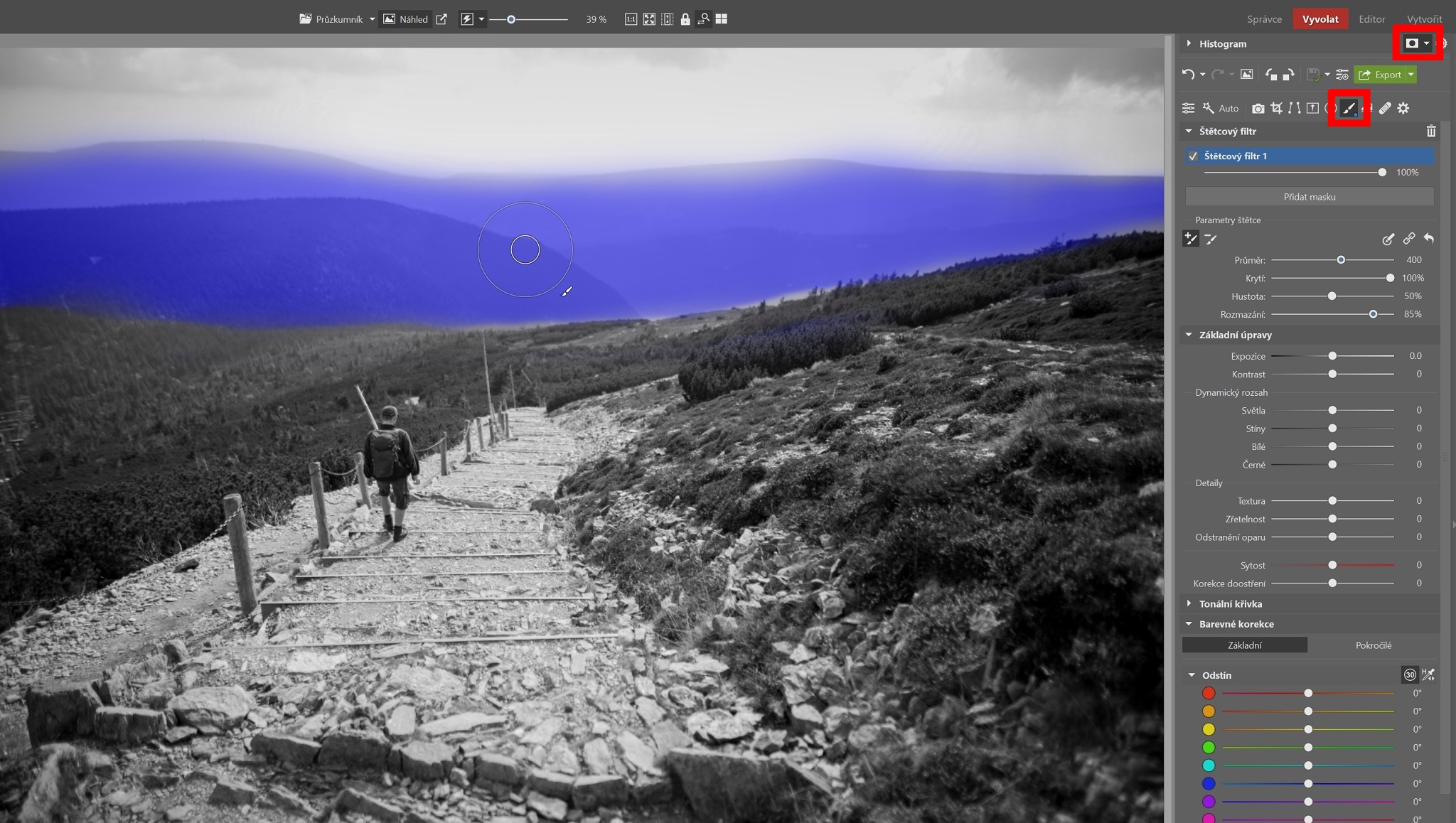This screenshot has height=823, width=1456.
Task: Choose the straighten lines tool
Action: pos(1295,108)
